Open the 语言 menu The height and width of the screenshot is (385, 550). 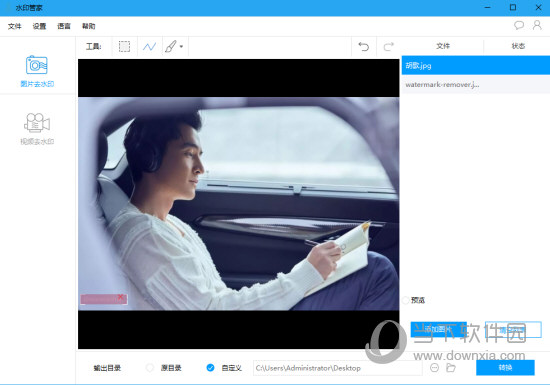64,26
